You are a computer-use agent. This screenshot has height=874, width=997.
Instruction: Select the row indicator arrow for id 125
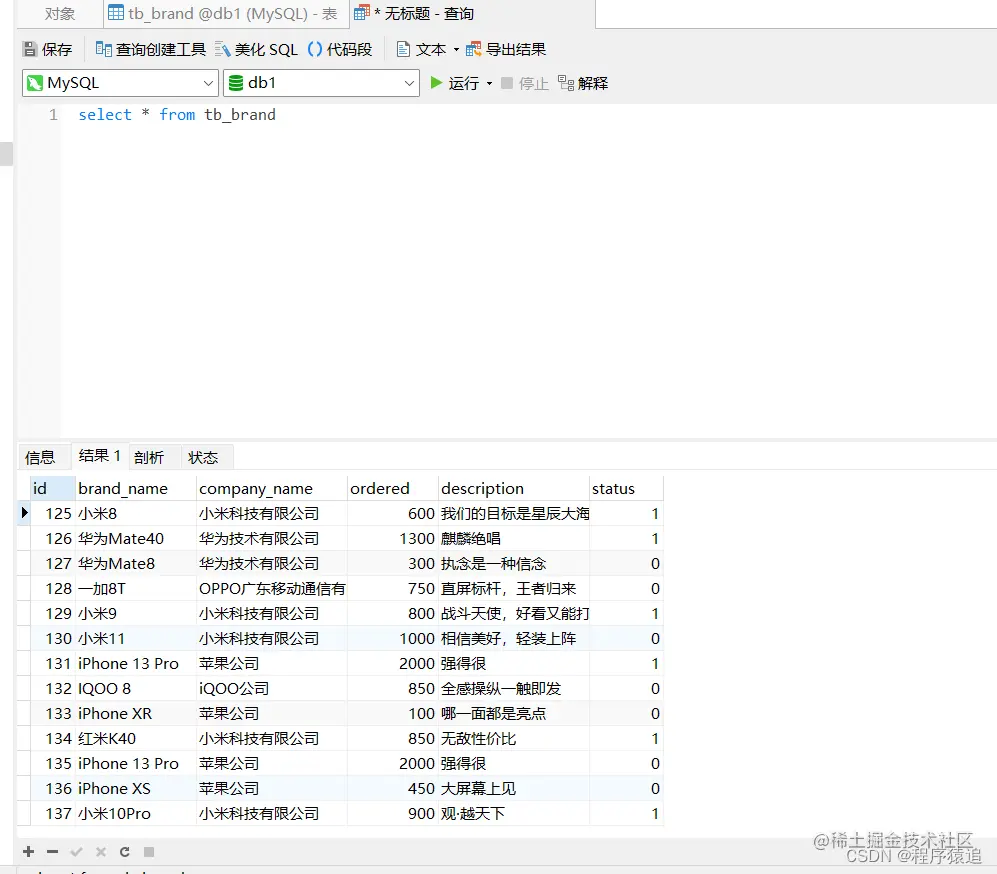click(24, 512)
